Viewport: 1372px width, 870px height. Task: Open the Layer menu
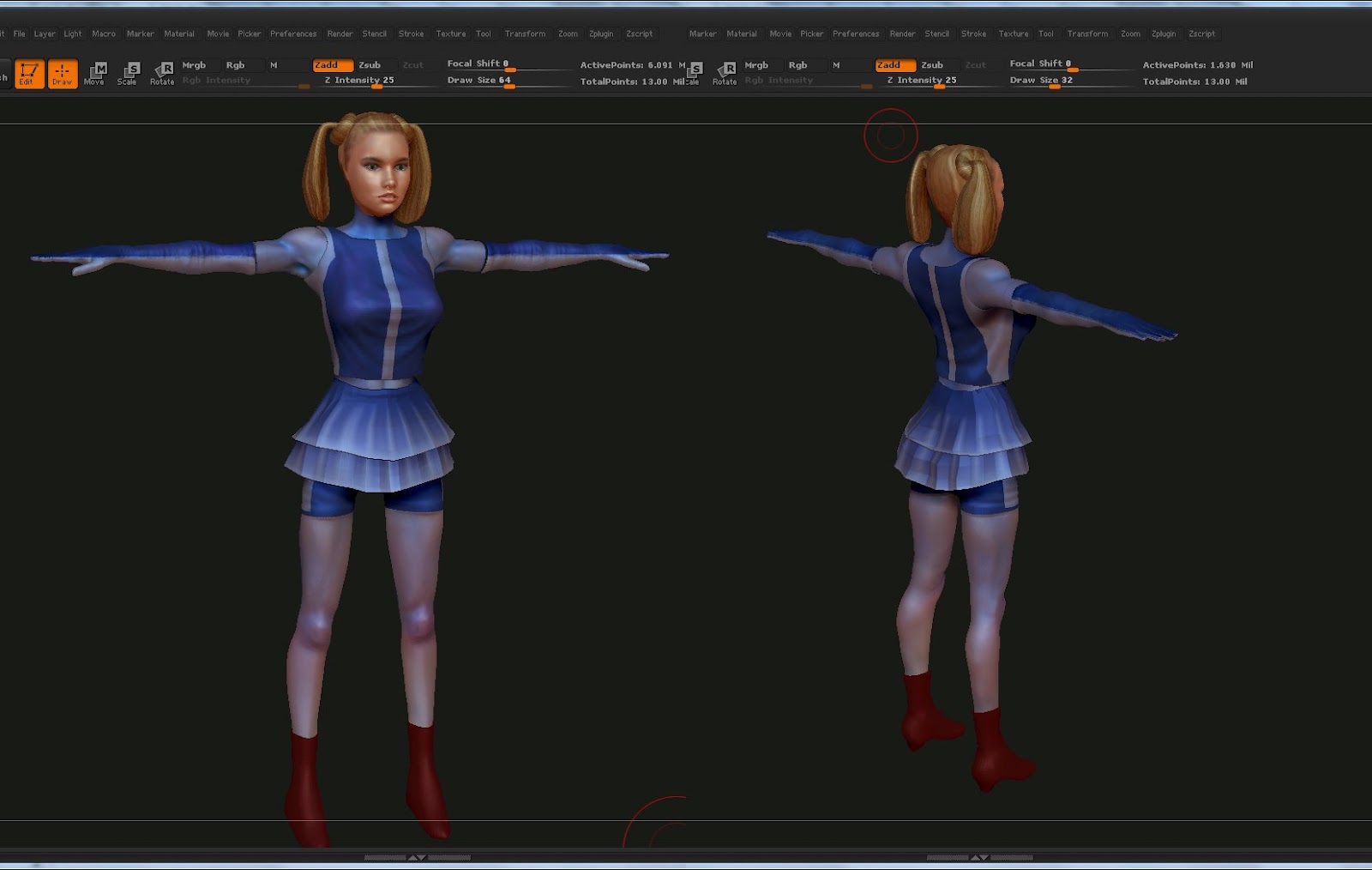tap(45, 34)
